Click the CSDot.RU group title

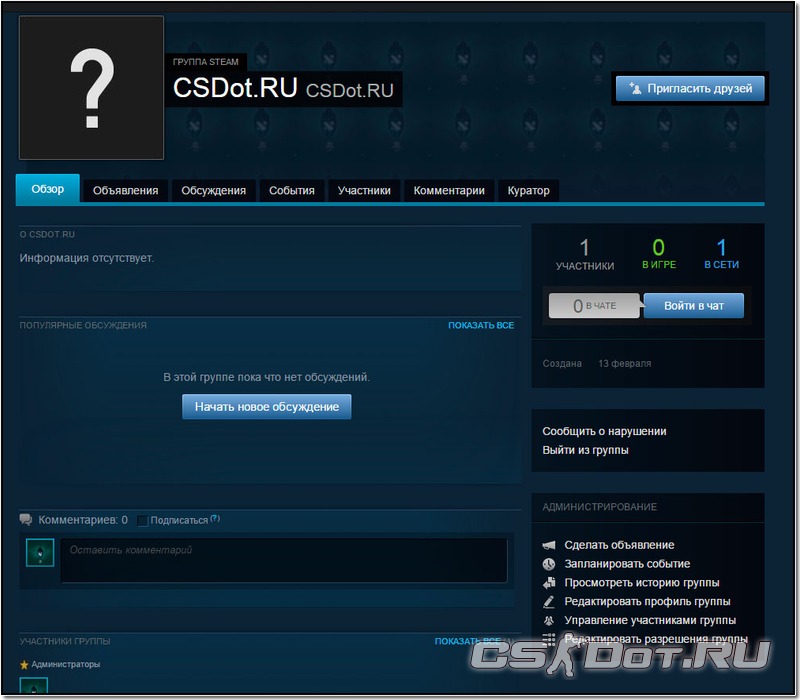[x=235, y=88]
